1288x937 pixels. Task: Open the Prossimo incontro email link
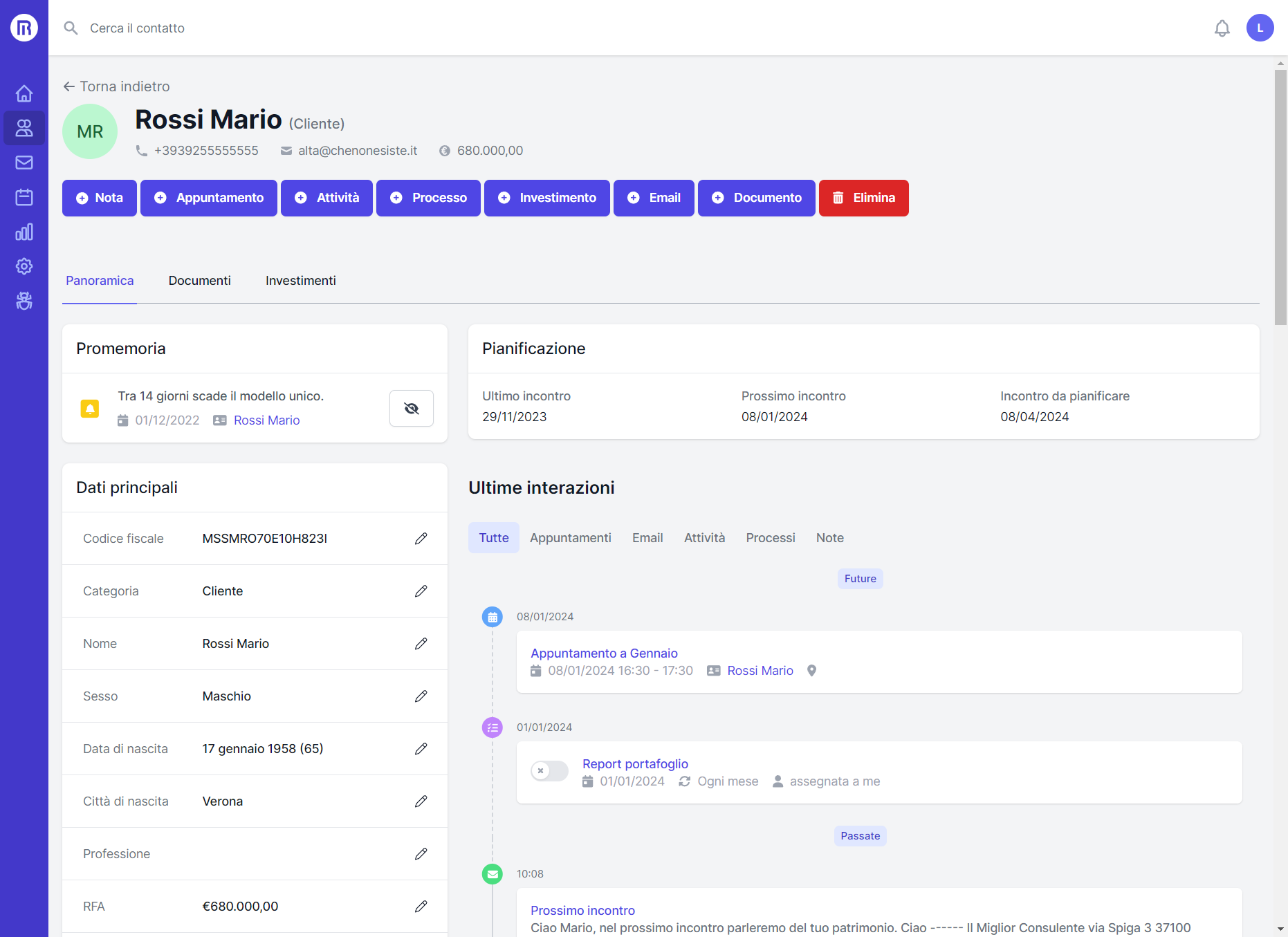pyautogui.click(x=582, y=911)
